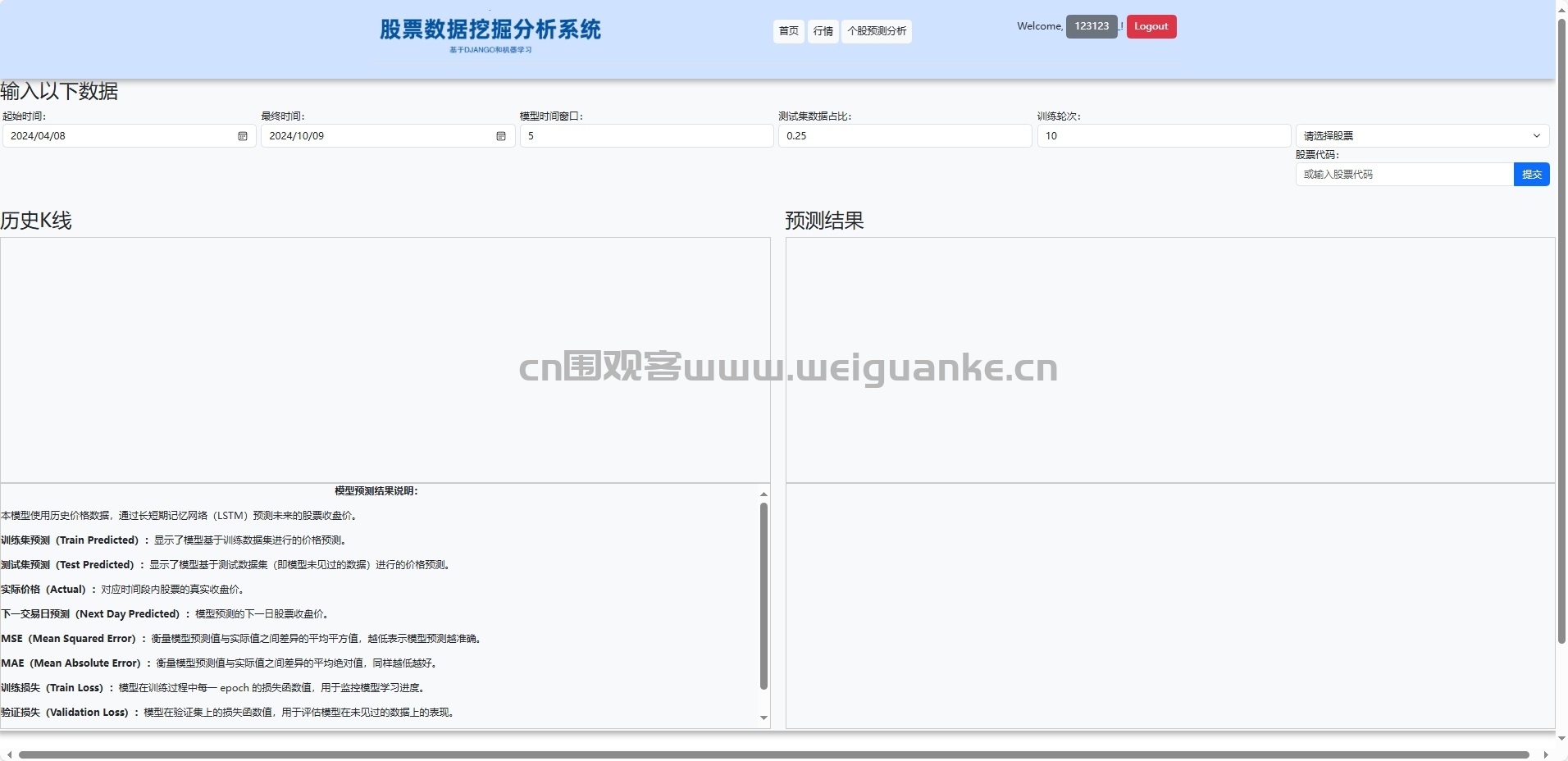
Task: Click the 历史K线 heading
Action: click(x=36, y=221)
